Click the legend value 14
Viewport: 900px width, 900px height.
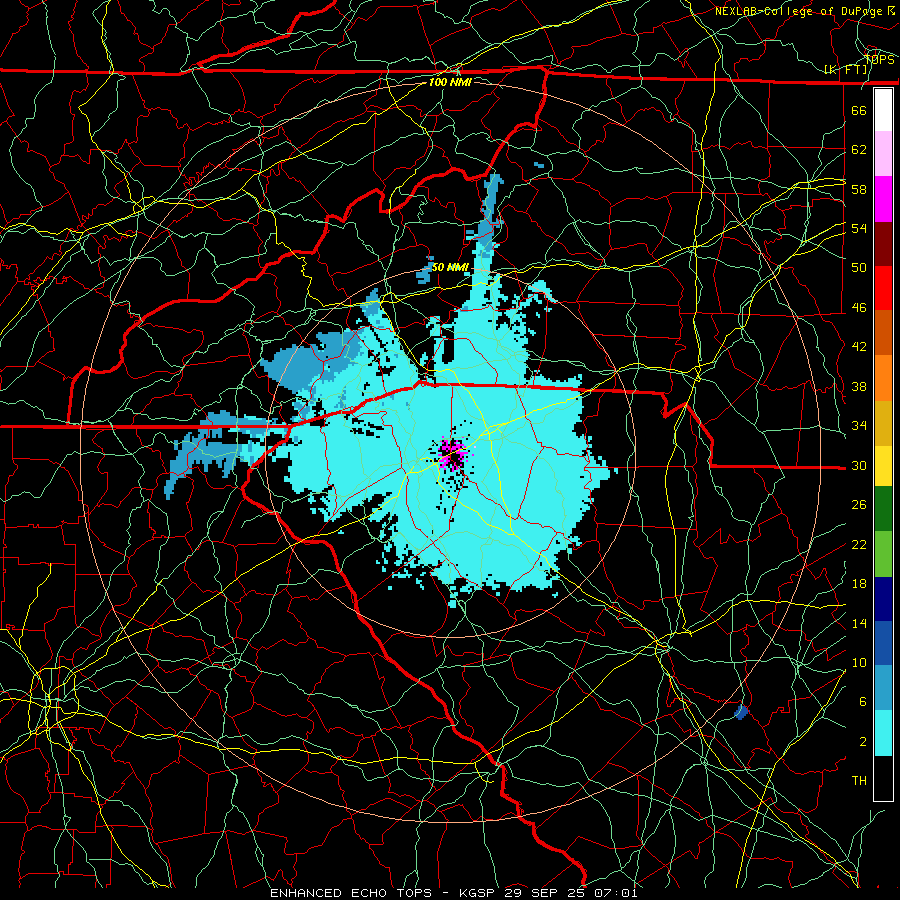[x=859, y=623]
